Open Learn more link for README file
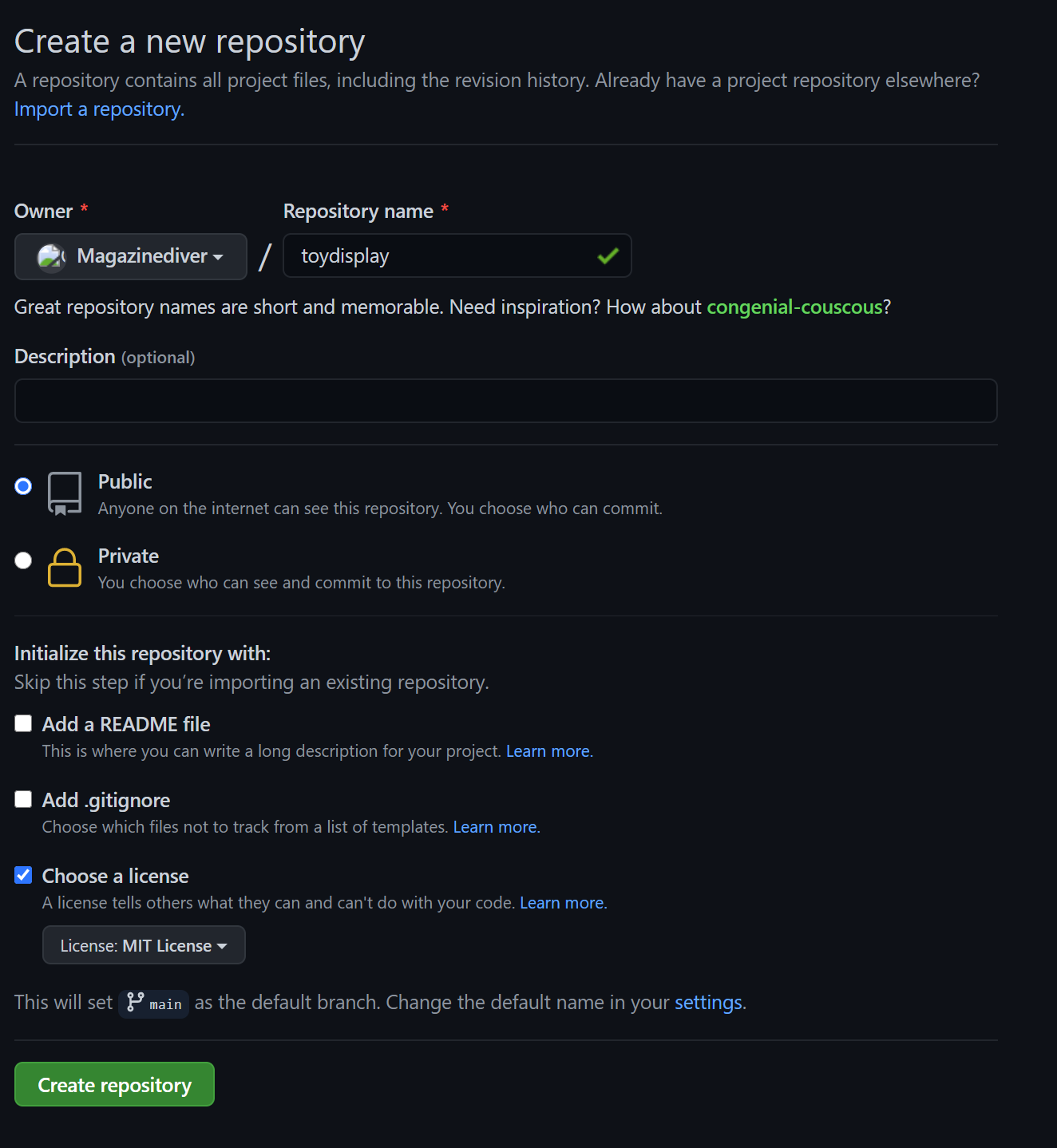1057x1148 pixels. pyautogui.click(x=548, y=751)
